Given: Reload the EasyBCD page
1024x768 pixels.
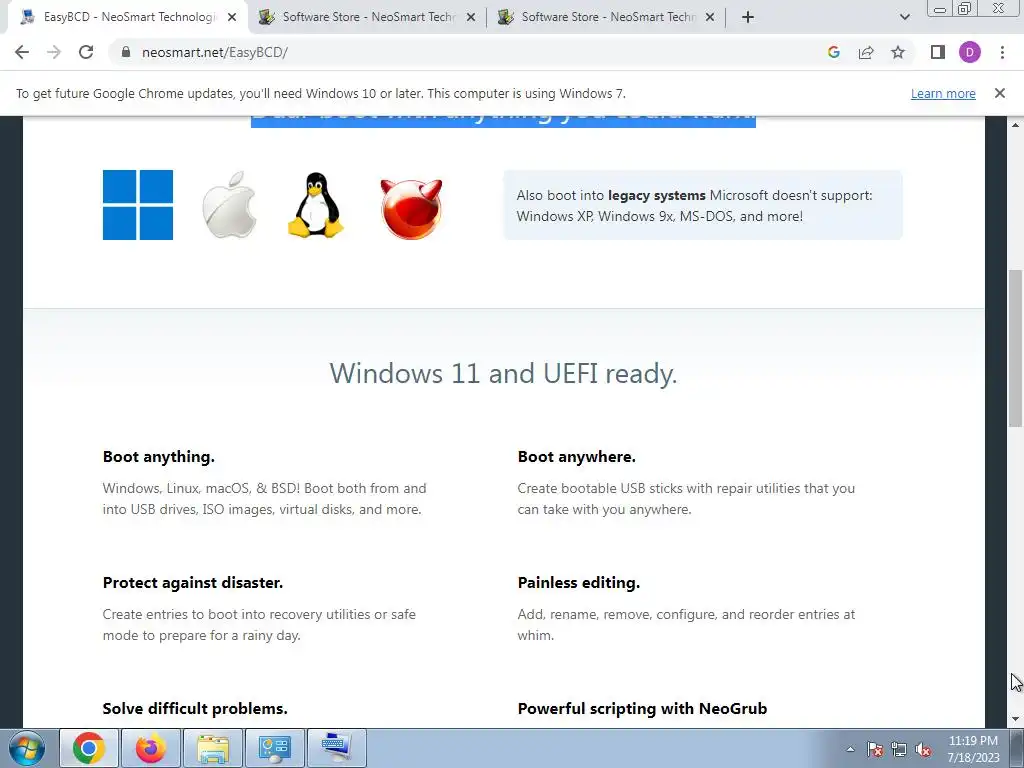Looking at the screenshot, I should 86,52.
